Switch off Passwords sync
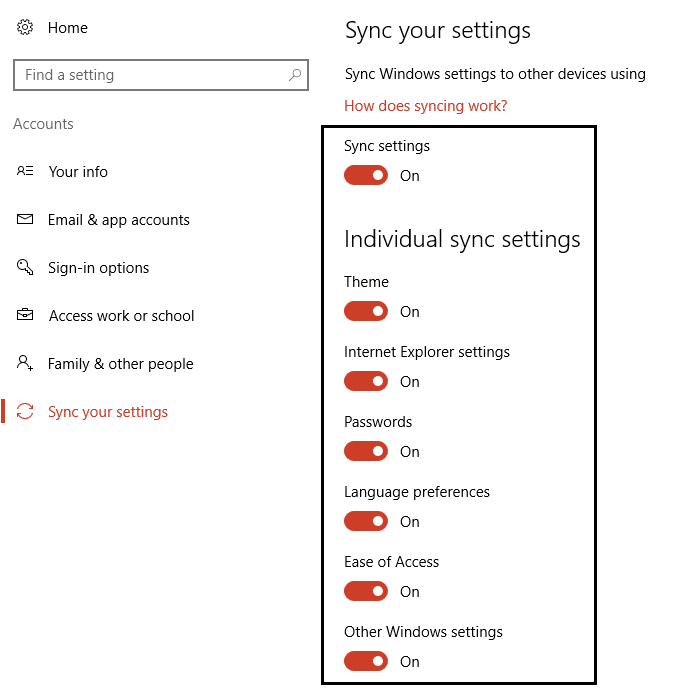 (x=366, y=451)
